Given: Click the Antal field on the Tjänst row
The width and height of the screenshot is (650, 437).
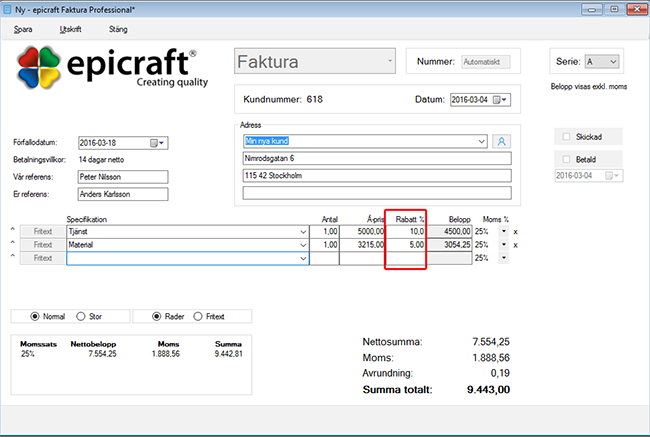Looking at the screenshot, I should click(325, 232).
